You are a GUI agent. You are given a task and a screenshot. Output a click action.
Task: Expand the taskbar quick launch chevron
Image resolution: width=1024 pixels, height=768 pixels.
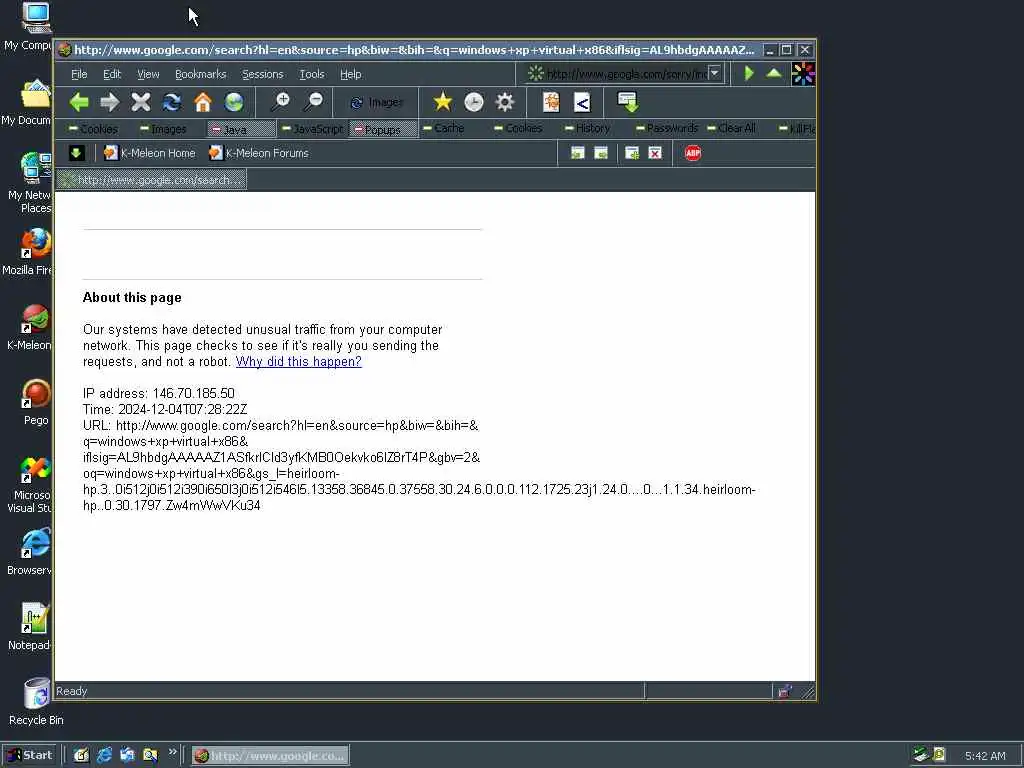(172, 752)
